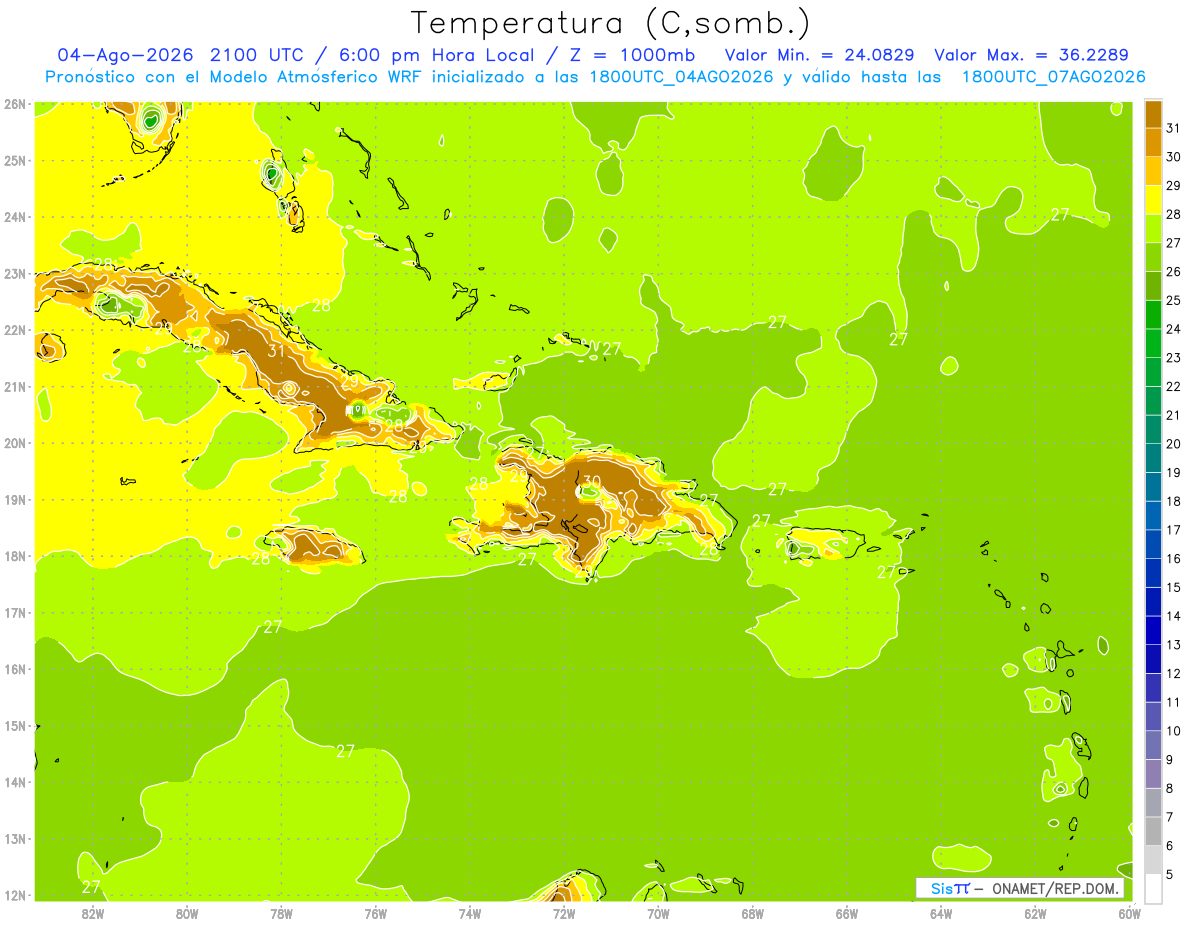Viewport: 1200px width, 927px height.
Task: Click the 15N latitude axis label
Action: pyautogui.click(x=14, y=726)
